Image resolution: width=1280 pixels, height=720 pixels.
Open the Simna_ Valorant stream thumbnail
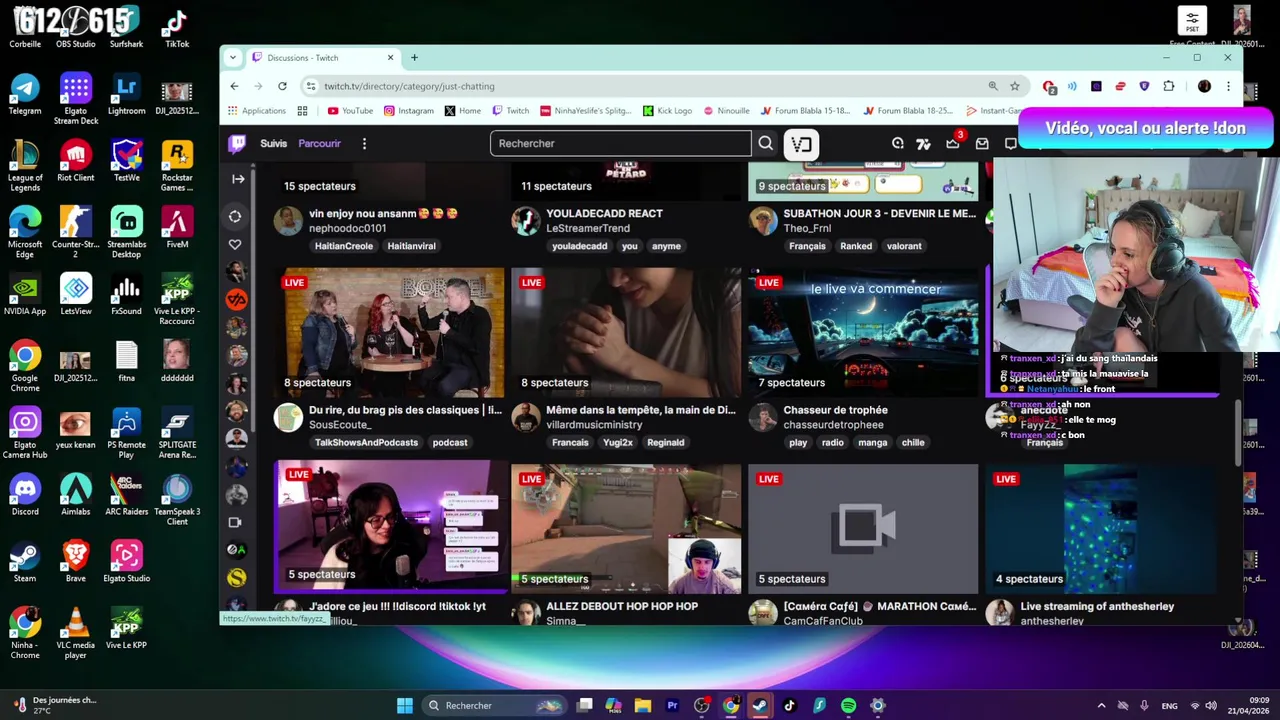pyautogui.click(x=626, y=529)
